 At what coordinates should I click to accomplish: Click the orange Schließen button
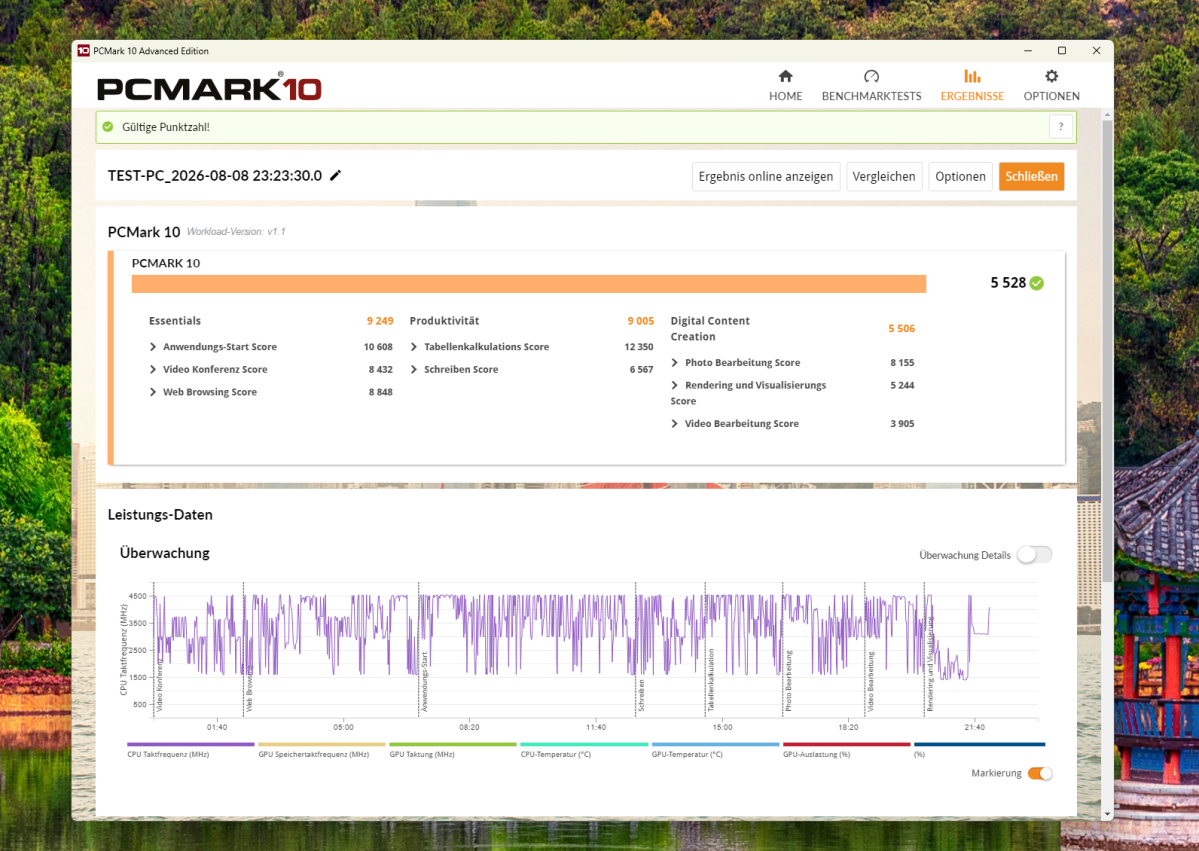click(x=1031, y=177)
